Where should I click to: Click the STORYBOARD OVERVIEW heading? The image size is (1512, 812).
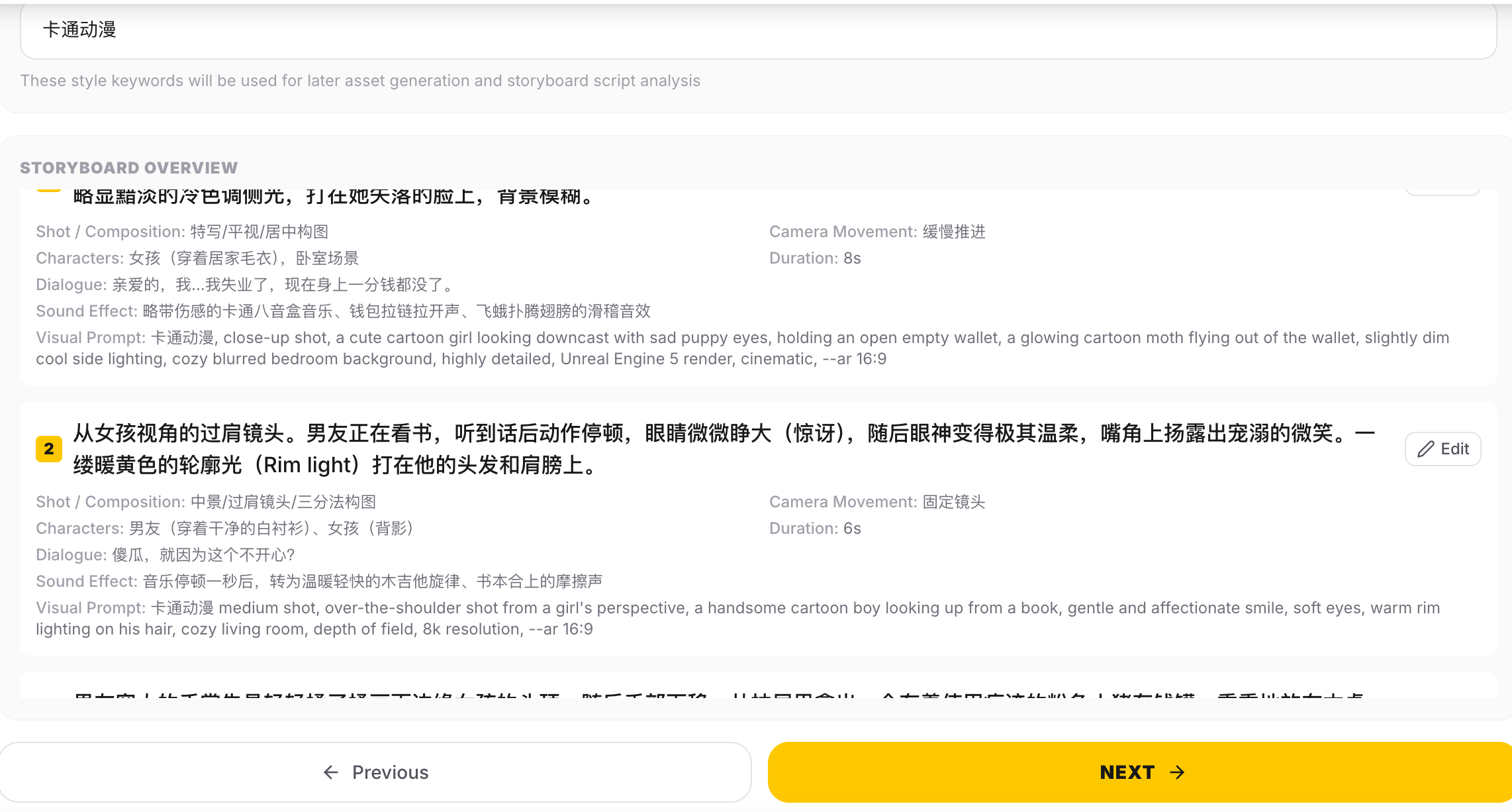pos(128,168)
